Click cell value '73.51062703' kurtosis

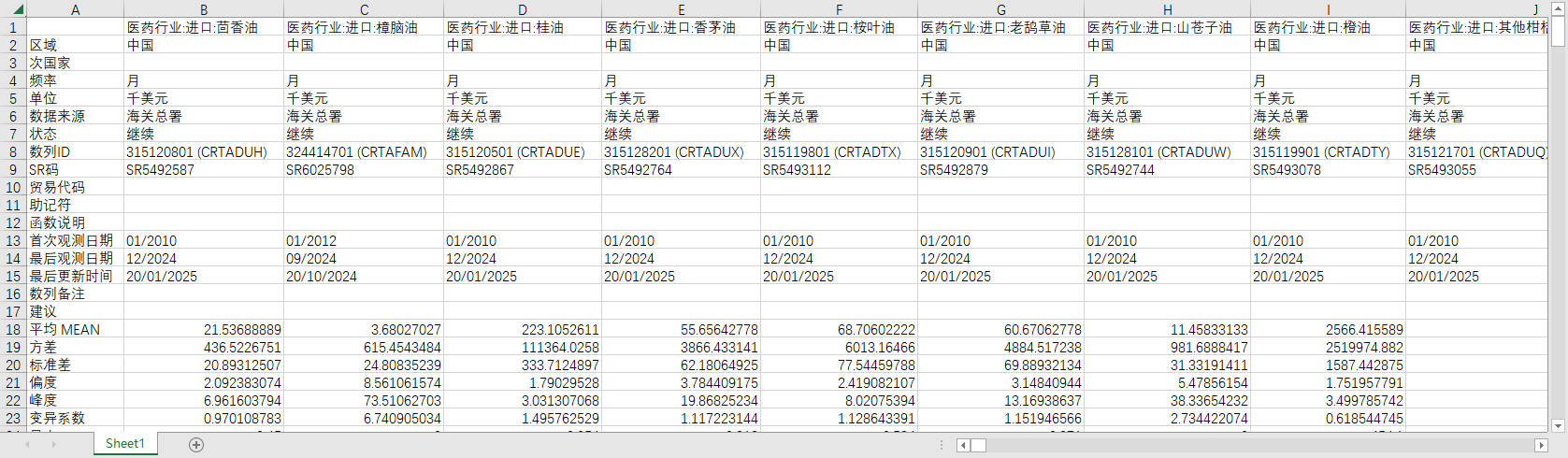click(x=364, y=400)
